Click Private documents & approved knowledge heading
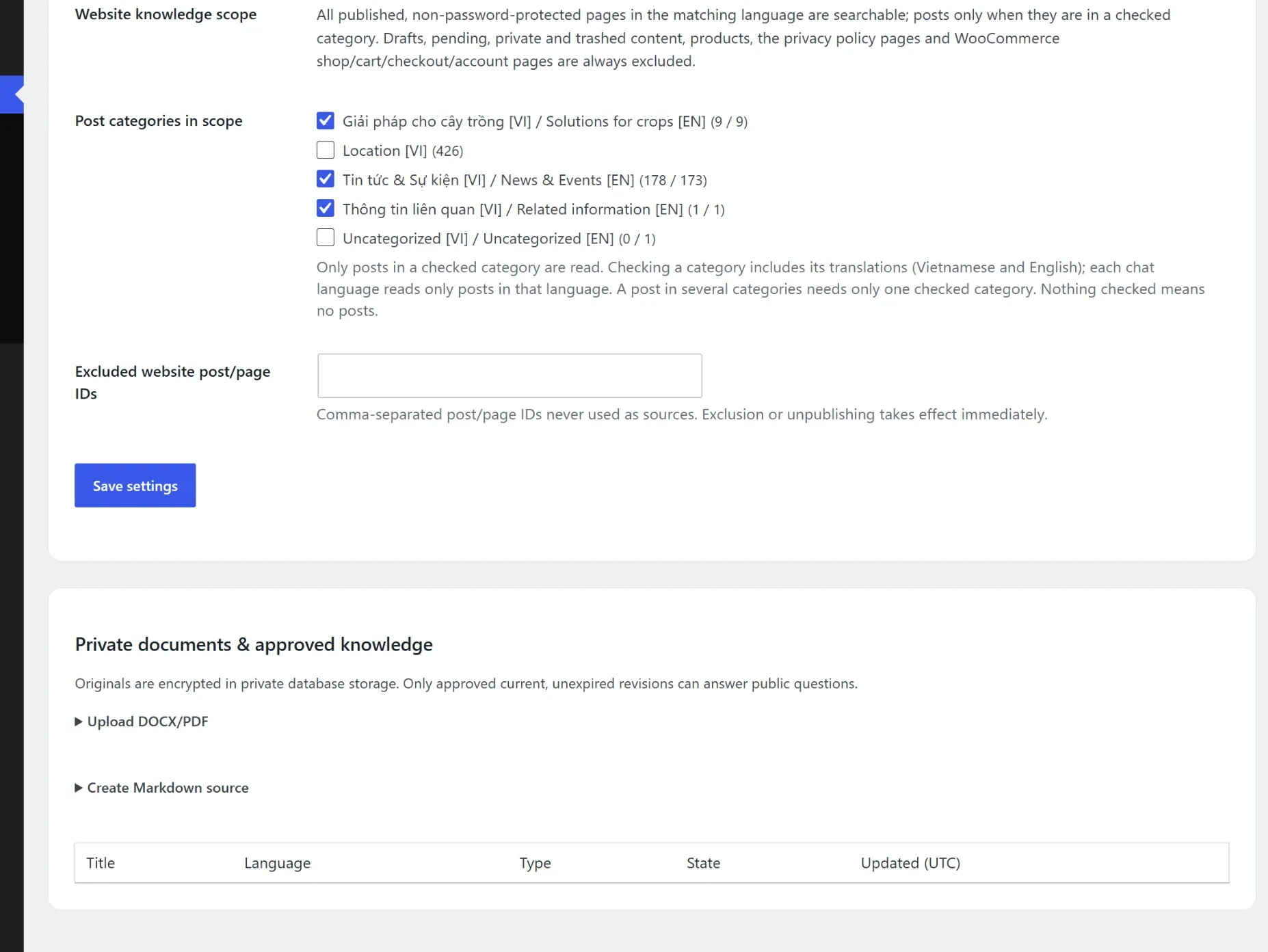 click(254, 644)
